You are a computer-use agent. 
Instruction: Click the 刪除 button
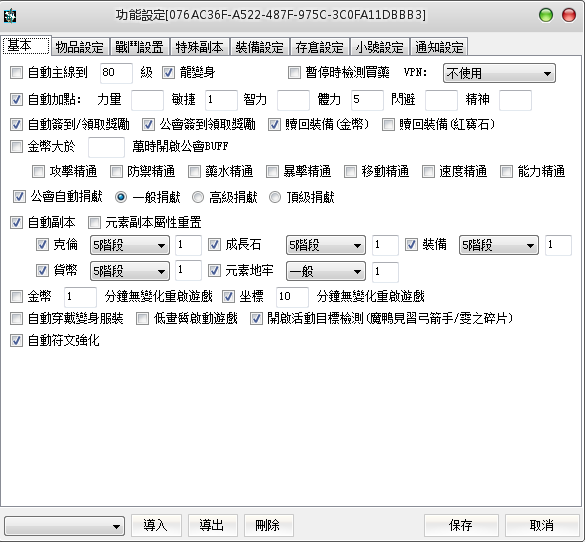click(x=268, y=525)
